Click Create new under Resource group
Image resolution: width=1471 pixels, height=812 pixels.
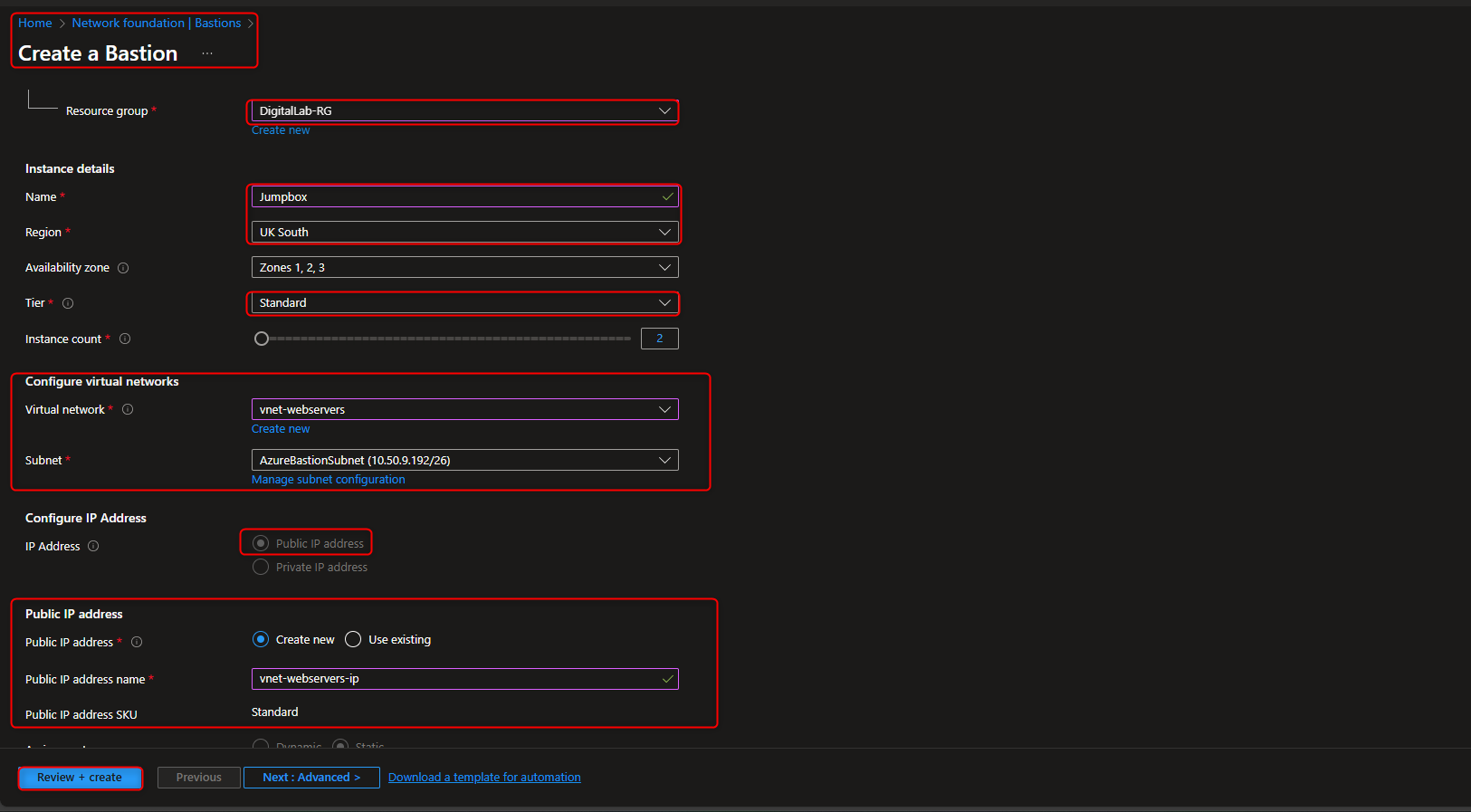click(x=281, y=130)
